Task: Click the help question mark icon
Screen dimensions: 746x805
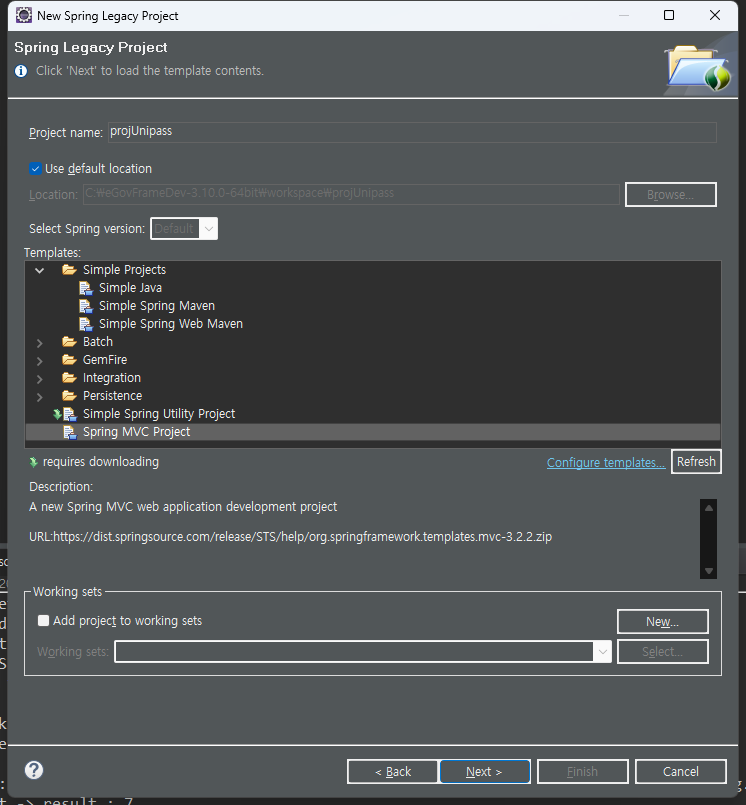Action: pos(34,770)
